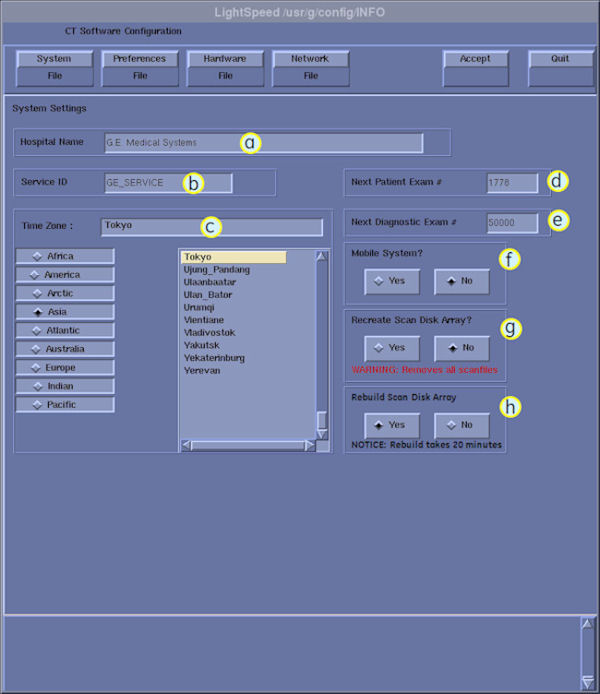Select Vladivostok in the city list
600x694 pixels.
coord(211,332)
